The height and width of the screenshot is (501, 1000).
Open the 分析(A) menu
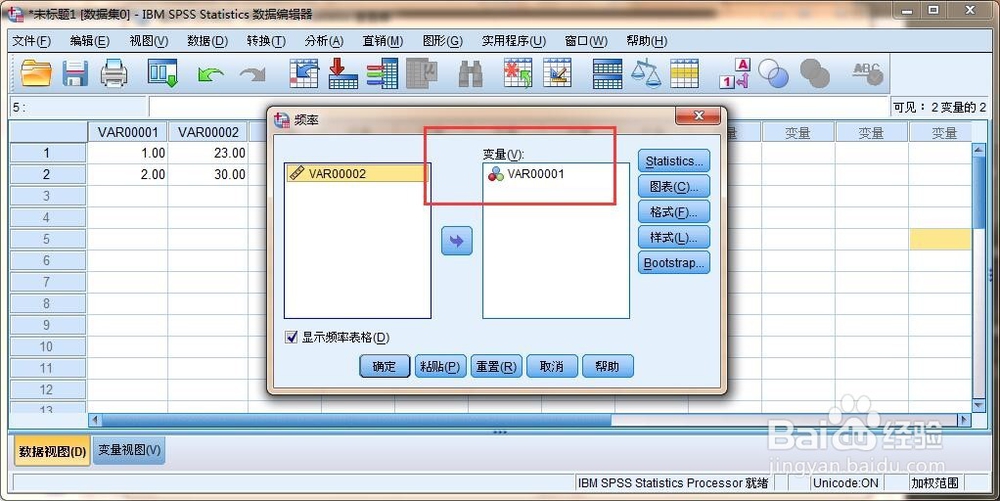click(324, 41)
